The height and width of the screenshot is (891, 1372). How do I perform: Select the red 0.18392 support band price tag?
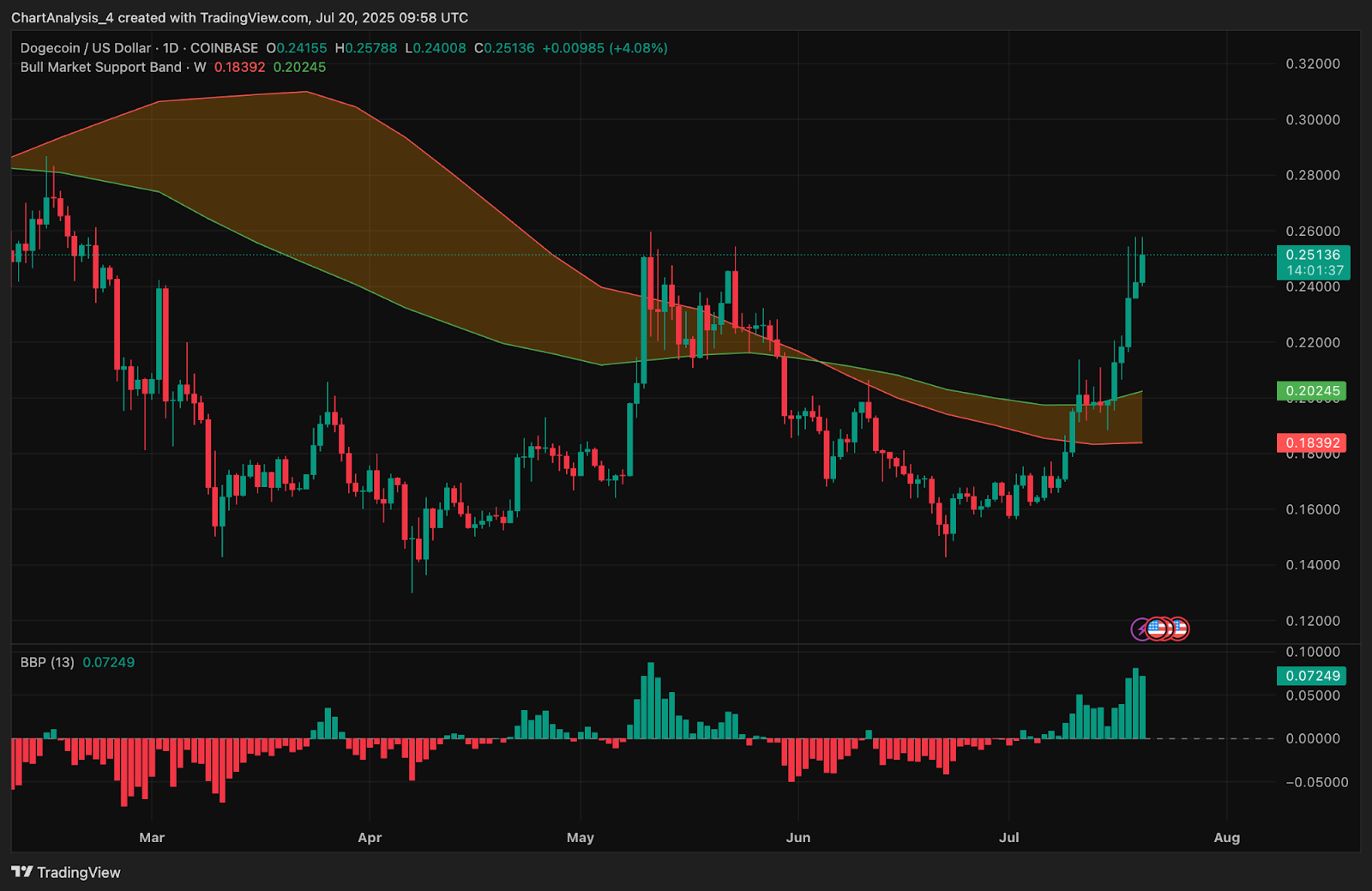coord(1312,443)
